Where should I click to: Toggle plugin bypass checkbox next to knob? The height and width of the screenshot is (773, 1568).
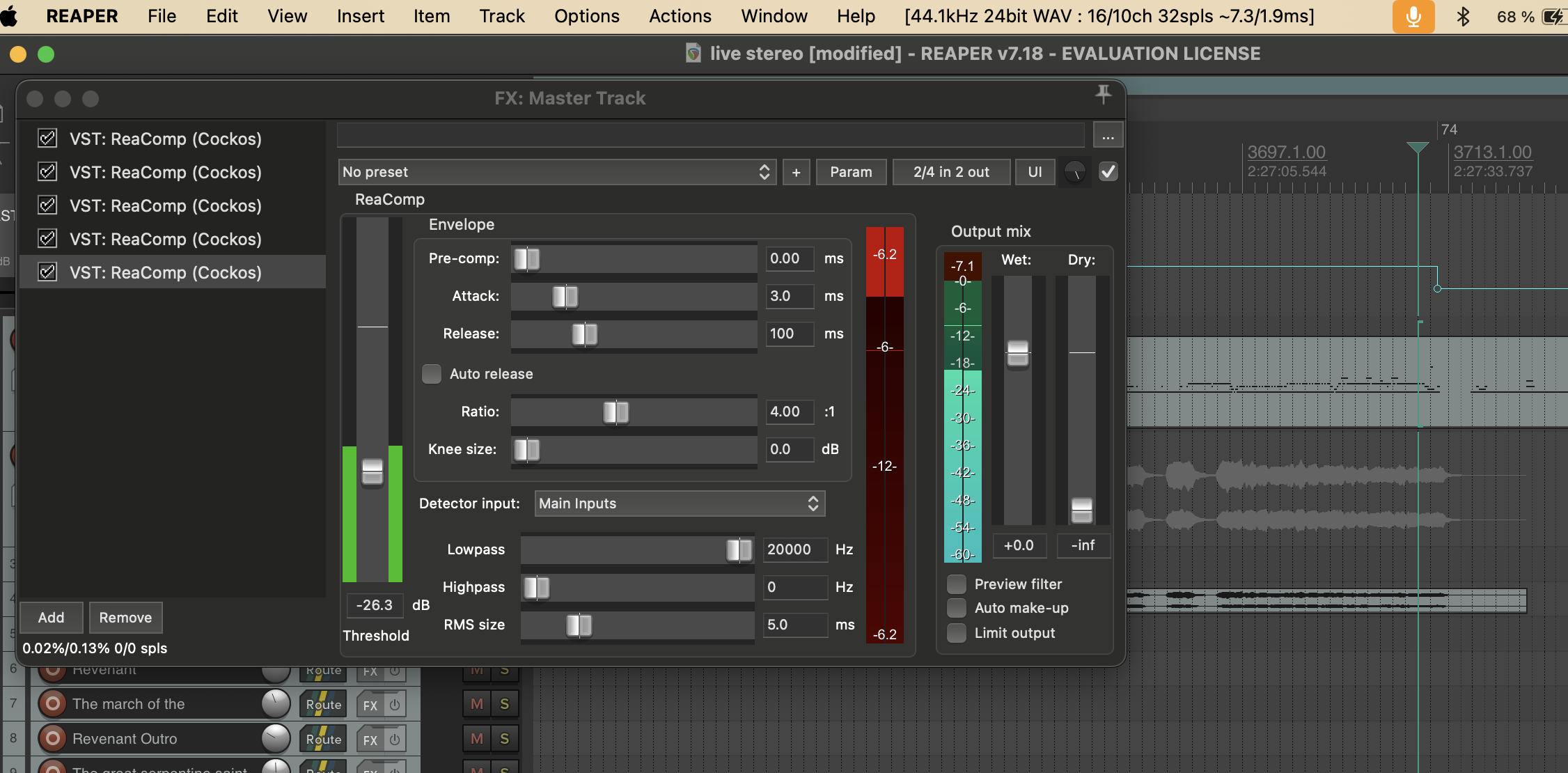click(1108, 172)
